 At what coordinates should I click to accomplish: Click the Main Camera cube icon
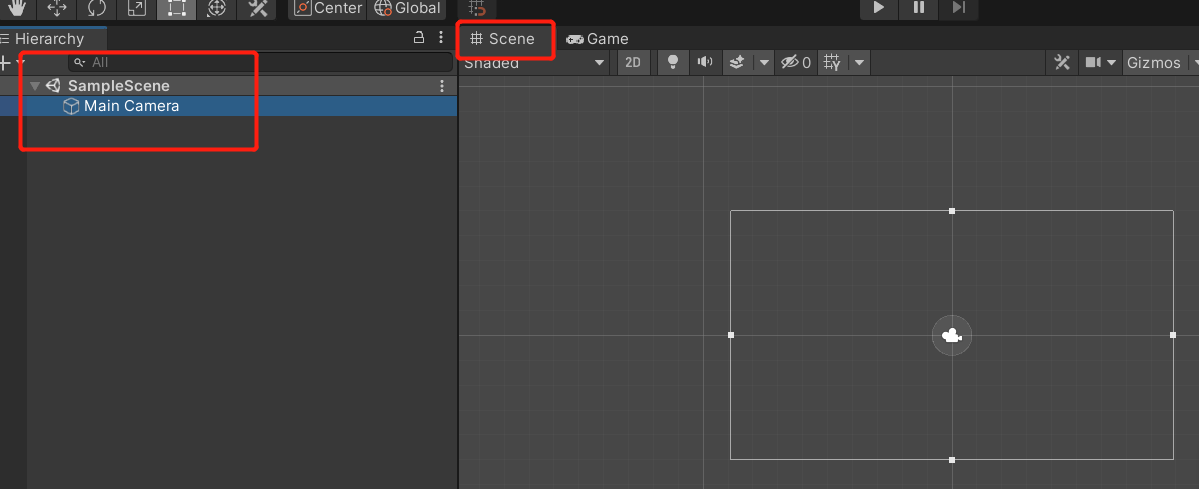point(71,106)
